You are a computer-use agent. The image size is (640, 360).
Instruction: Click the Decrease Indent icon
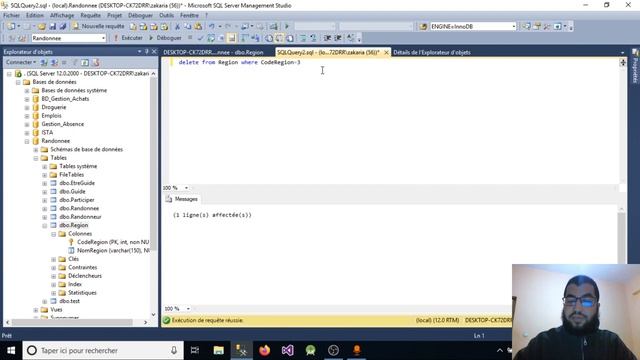click(x=327, y=38)
